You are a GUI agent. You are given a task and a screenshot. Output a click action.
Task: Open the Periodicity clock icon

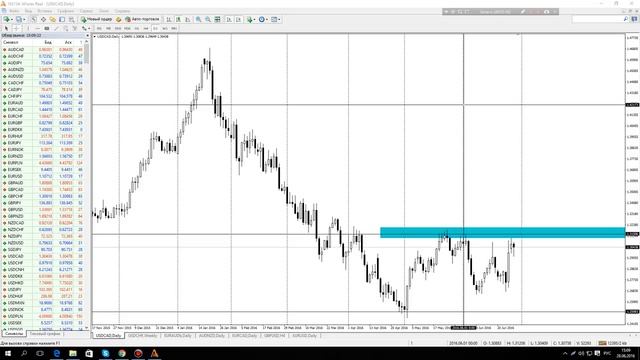tap(262, 19)
